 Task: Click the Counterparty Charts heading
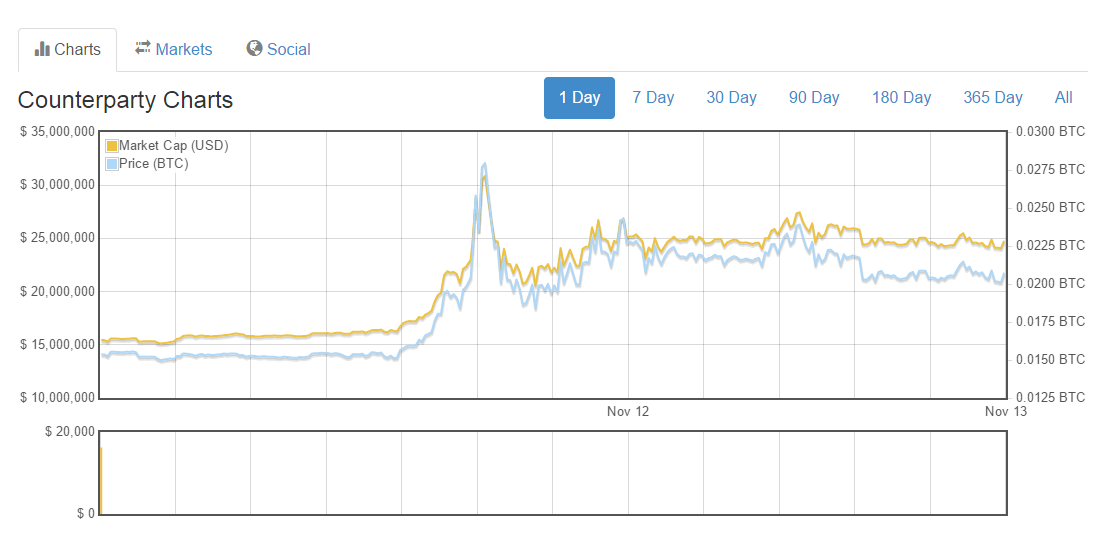[x=125, y=100]
